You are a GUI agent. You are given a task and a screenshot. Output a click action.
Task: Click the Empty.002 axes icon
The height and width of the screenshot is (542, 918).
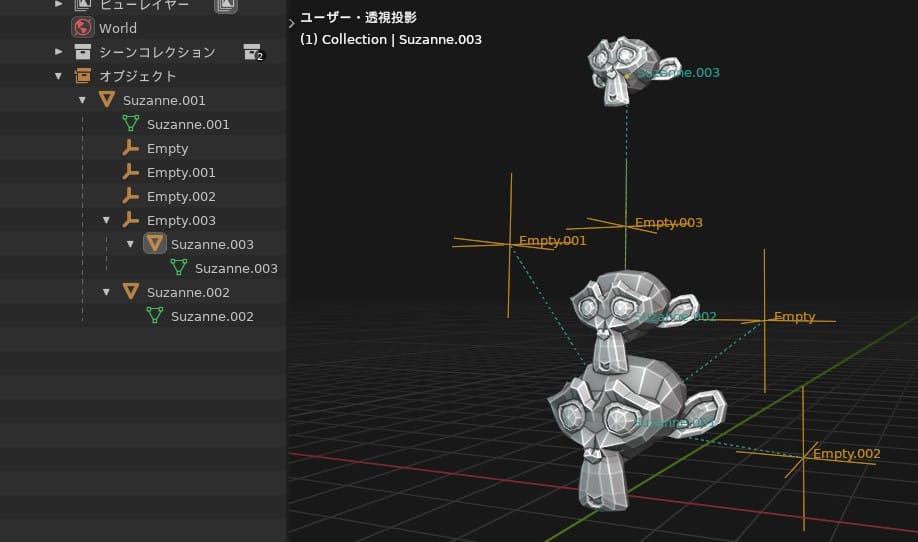[131, 196]
